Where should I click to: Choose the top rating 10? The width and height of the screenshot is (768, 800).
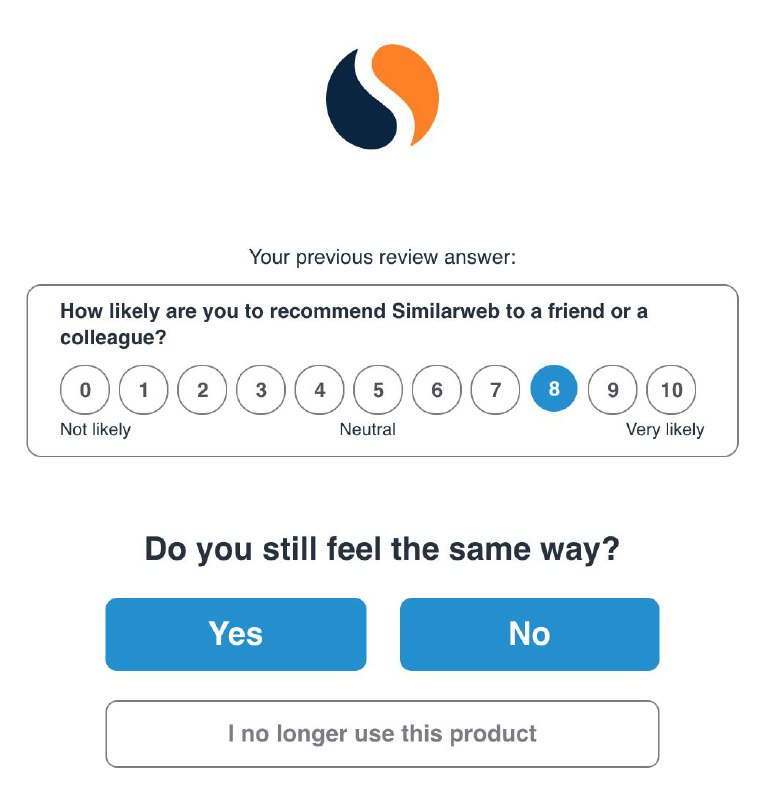coord(671,390)
